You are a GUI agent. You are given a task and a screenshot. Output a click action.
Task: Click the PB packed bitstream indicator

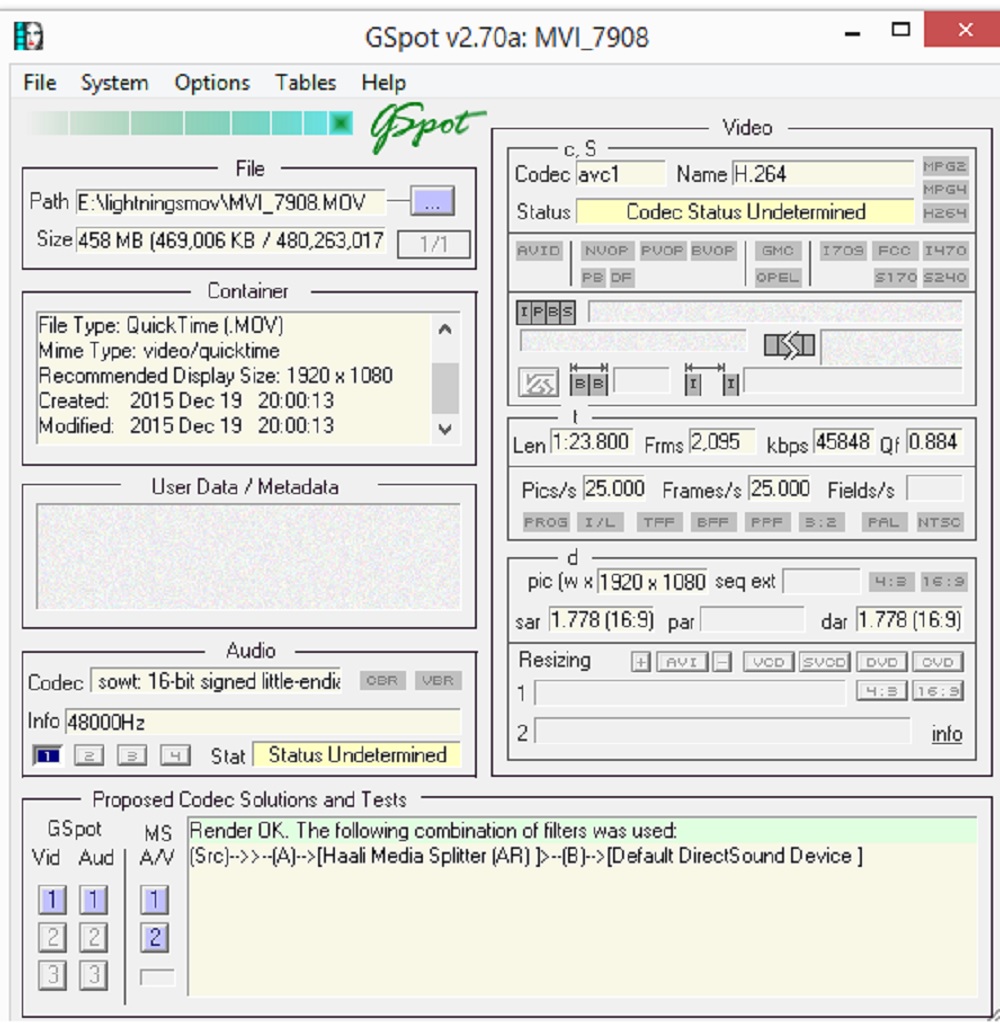pyautogui.click(x=592, y=278)
